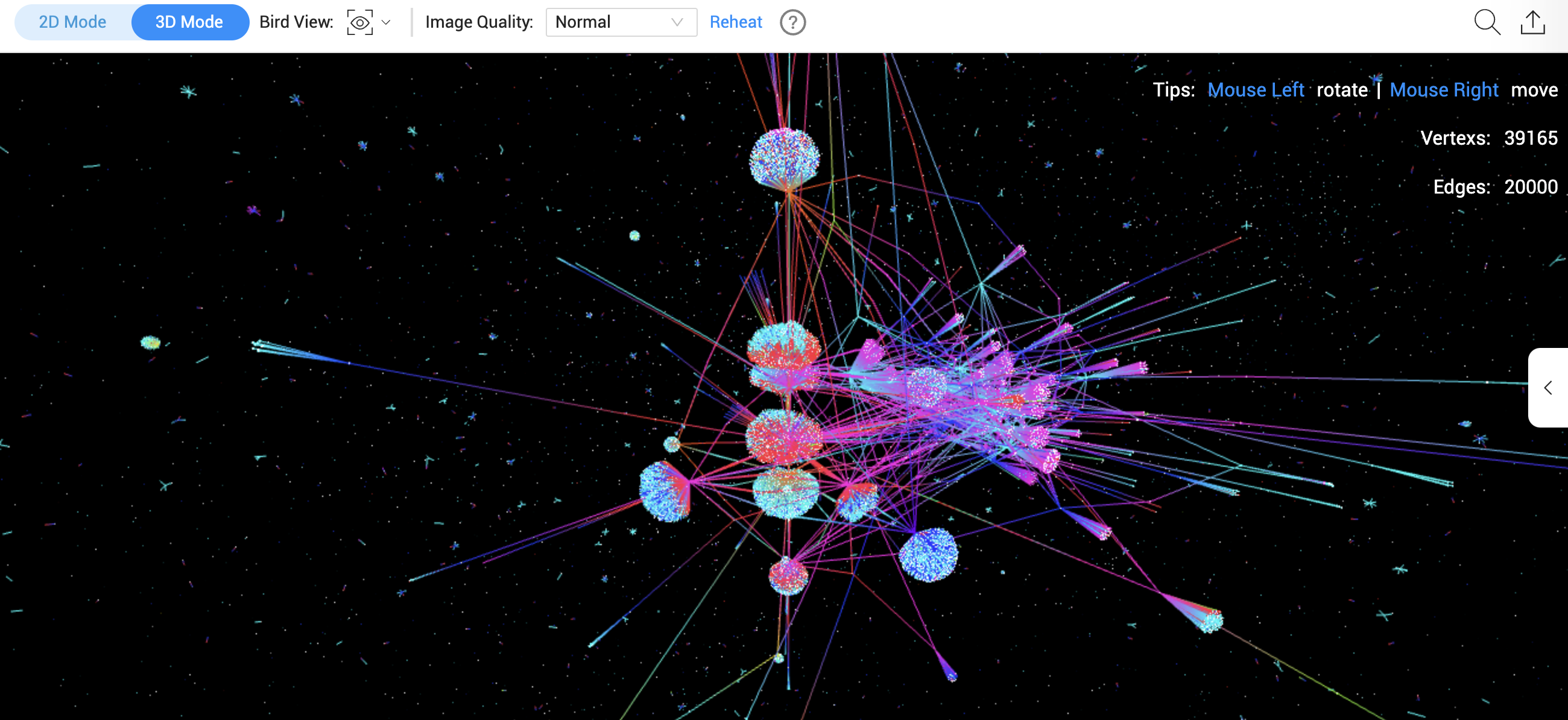The width and height of the screenshot is (1568, 720).
Task: Open the help question mark icon
Action: [x=792, y=22]
